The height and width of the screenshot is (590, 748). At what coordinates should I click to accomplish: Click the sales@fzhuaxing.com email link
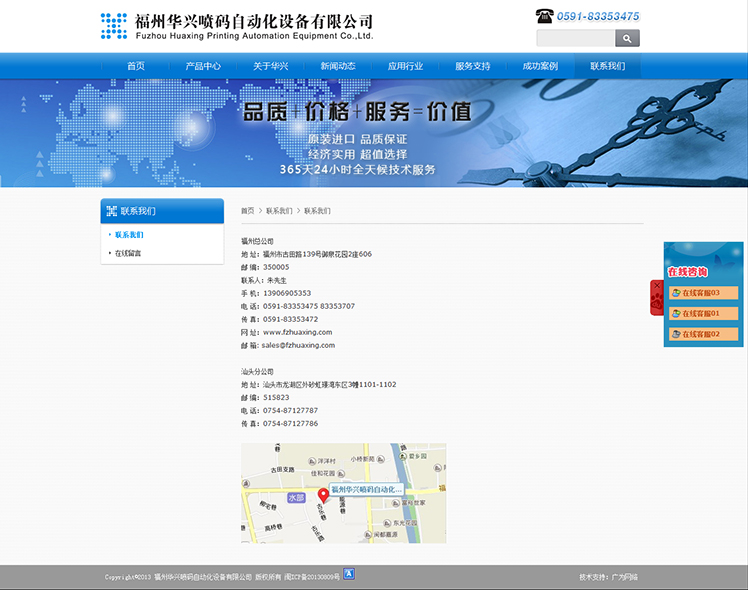click(298, 345)
